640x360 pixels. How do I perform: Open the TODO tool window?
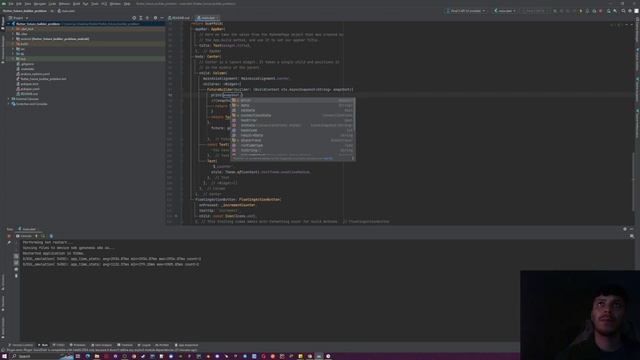[x=60, y=345]
